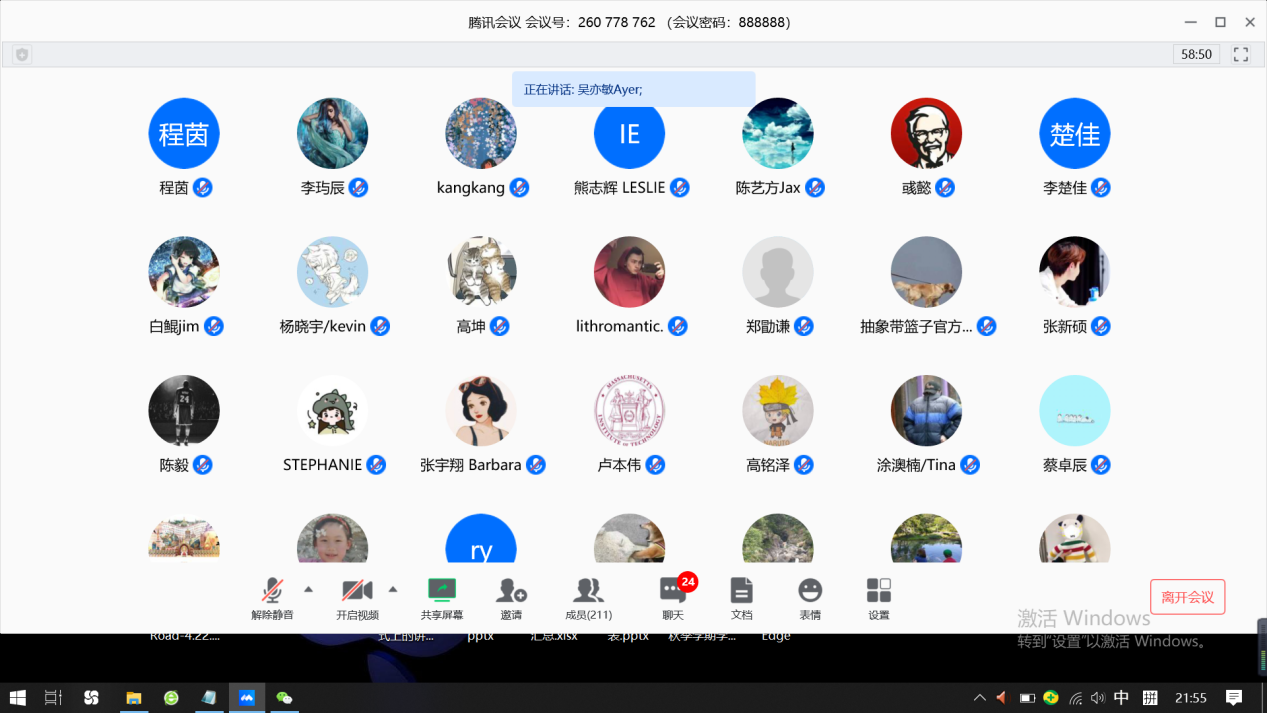Image resolution: width=1267 pixels, height=713 pixels.
Task: Open File Explorer from the taskbar
Action: [x=132, y=697]
